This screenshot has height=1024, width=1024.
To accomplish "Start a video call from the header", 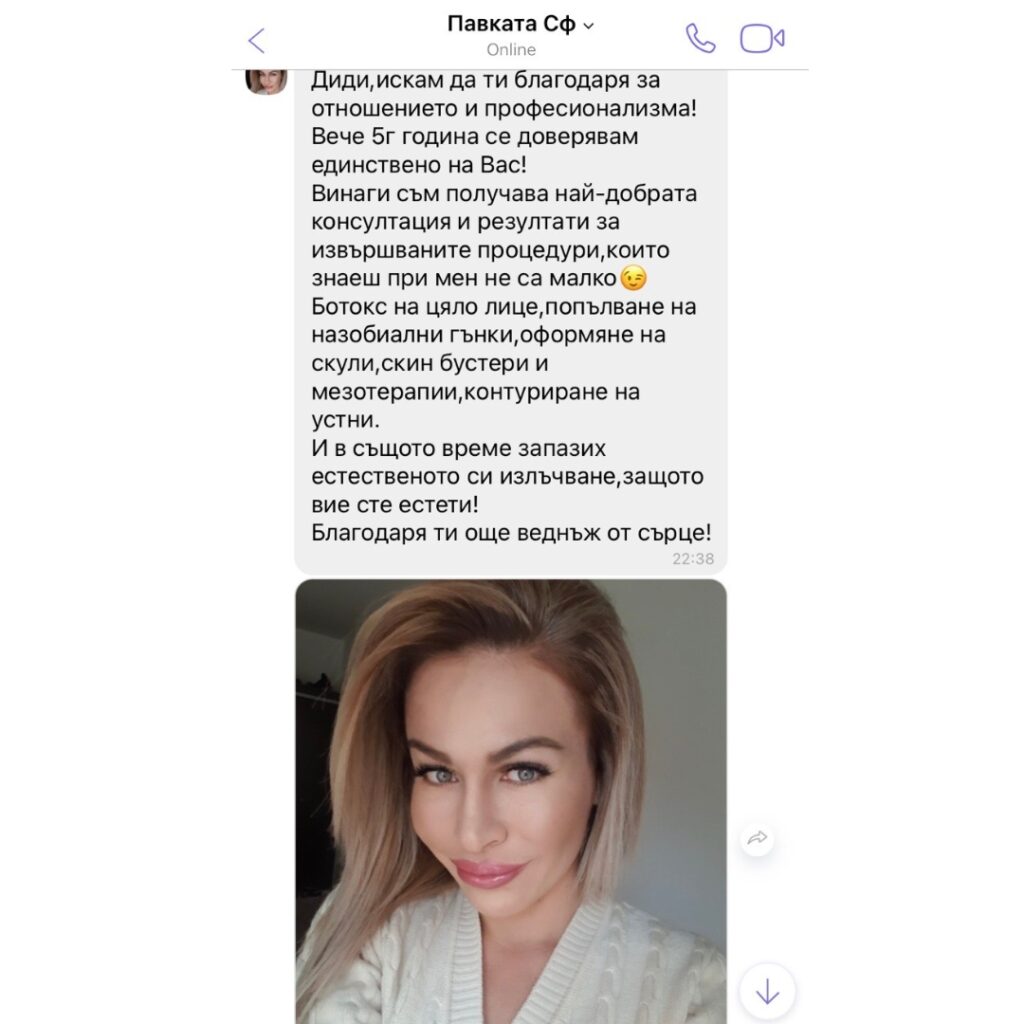I will pos(761,39).
